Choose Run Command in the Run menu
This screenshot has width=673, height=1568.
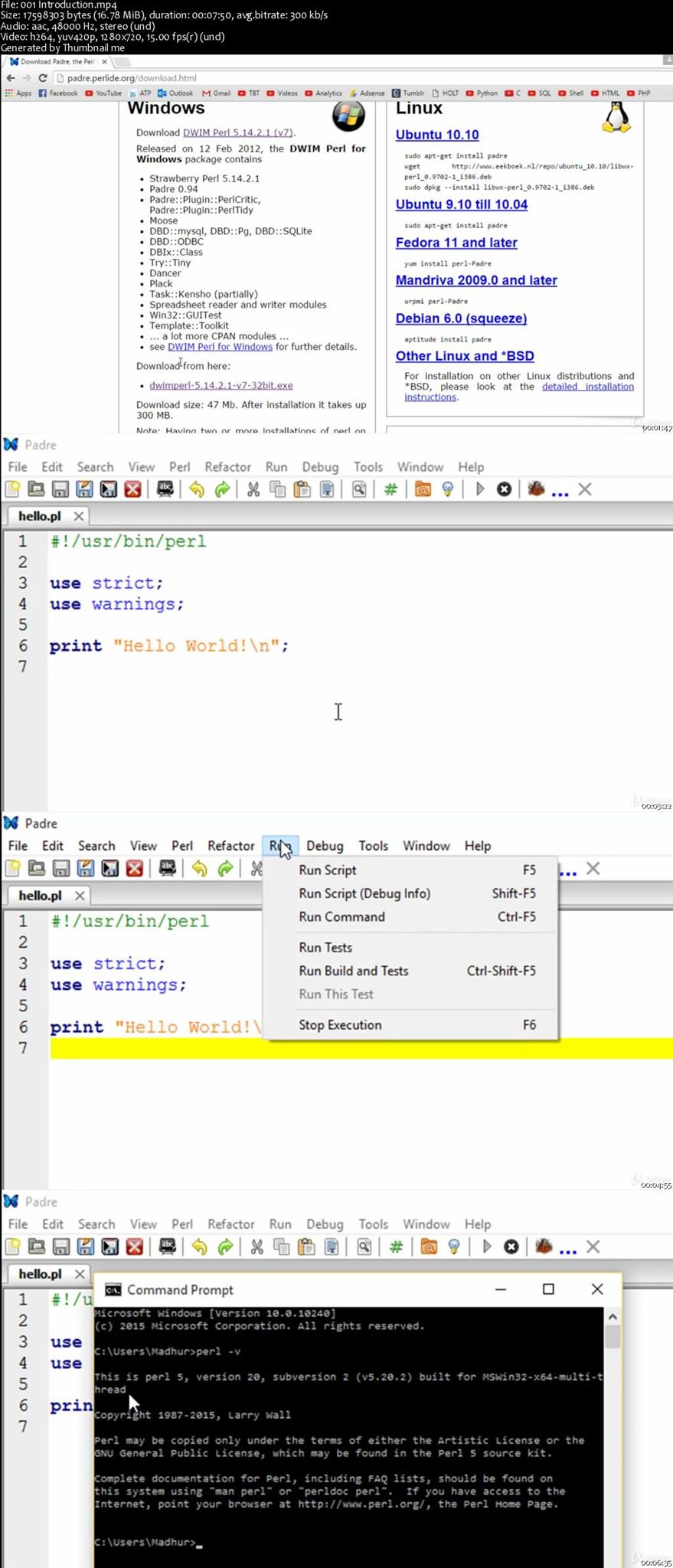(x=341, y=916)
